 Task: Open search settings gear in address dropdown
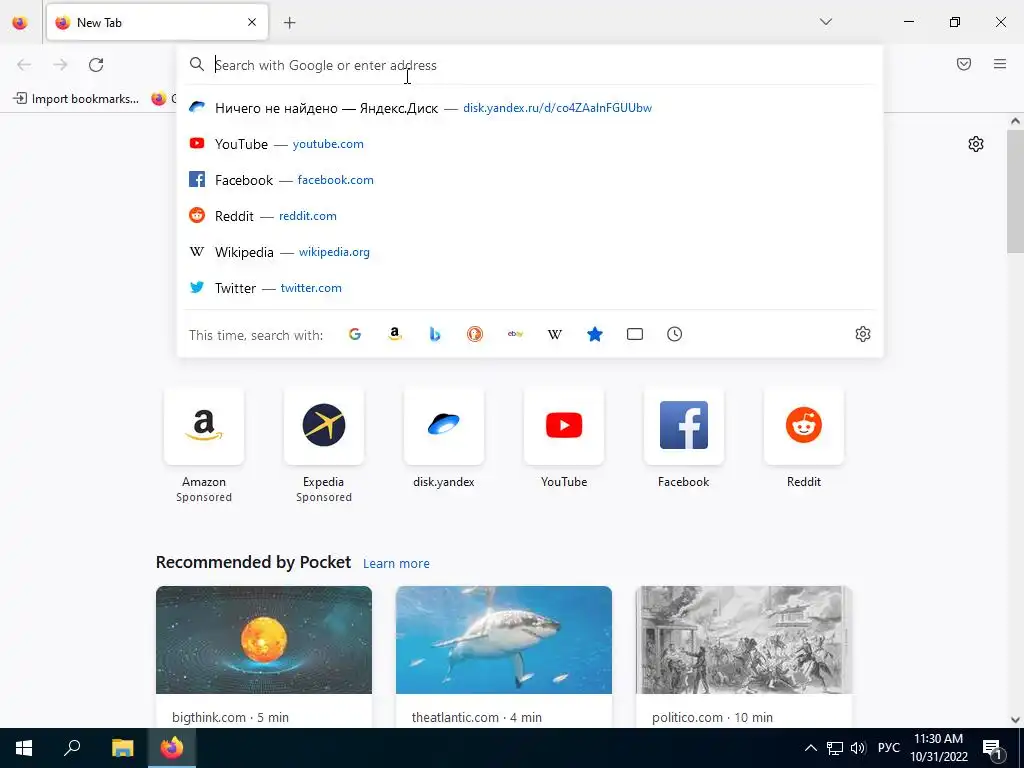863,334
